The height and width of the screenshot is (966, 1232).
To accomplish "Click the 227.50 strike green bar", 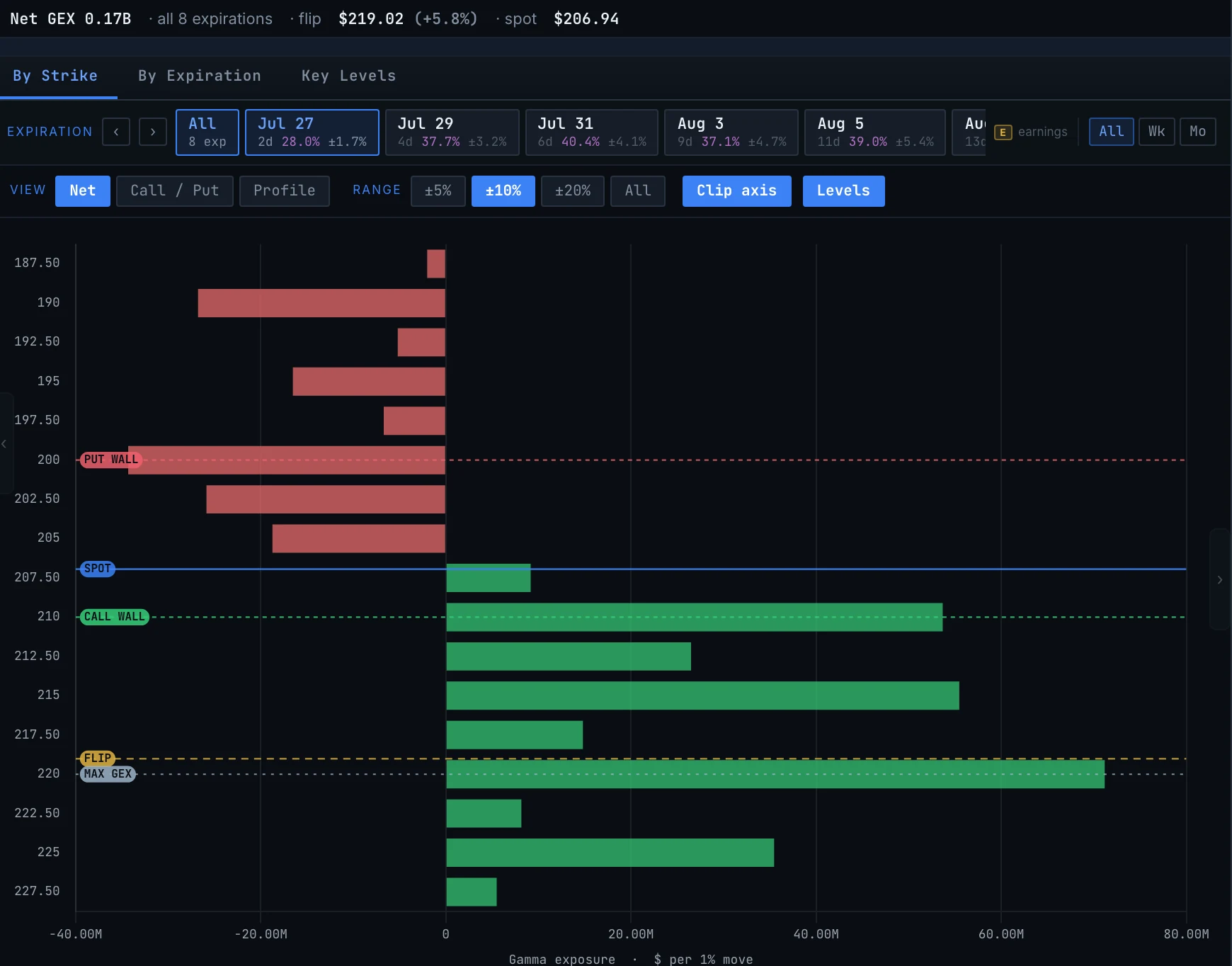I will (472, 892).
